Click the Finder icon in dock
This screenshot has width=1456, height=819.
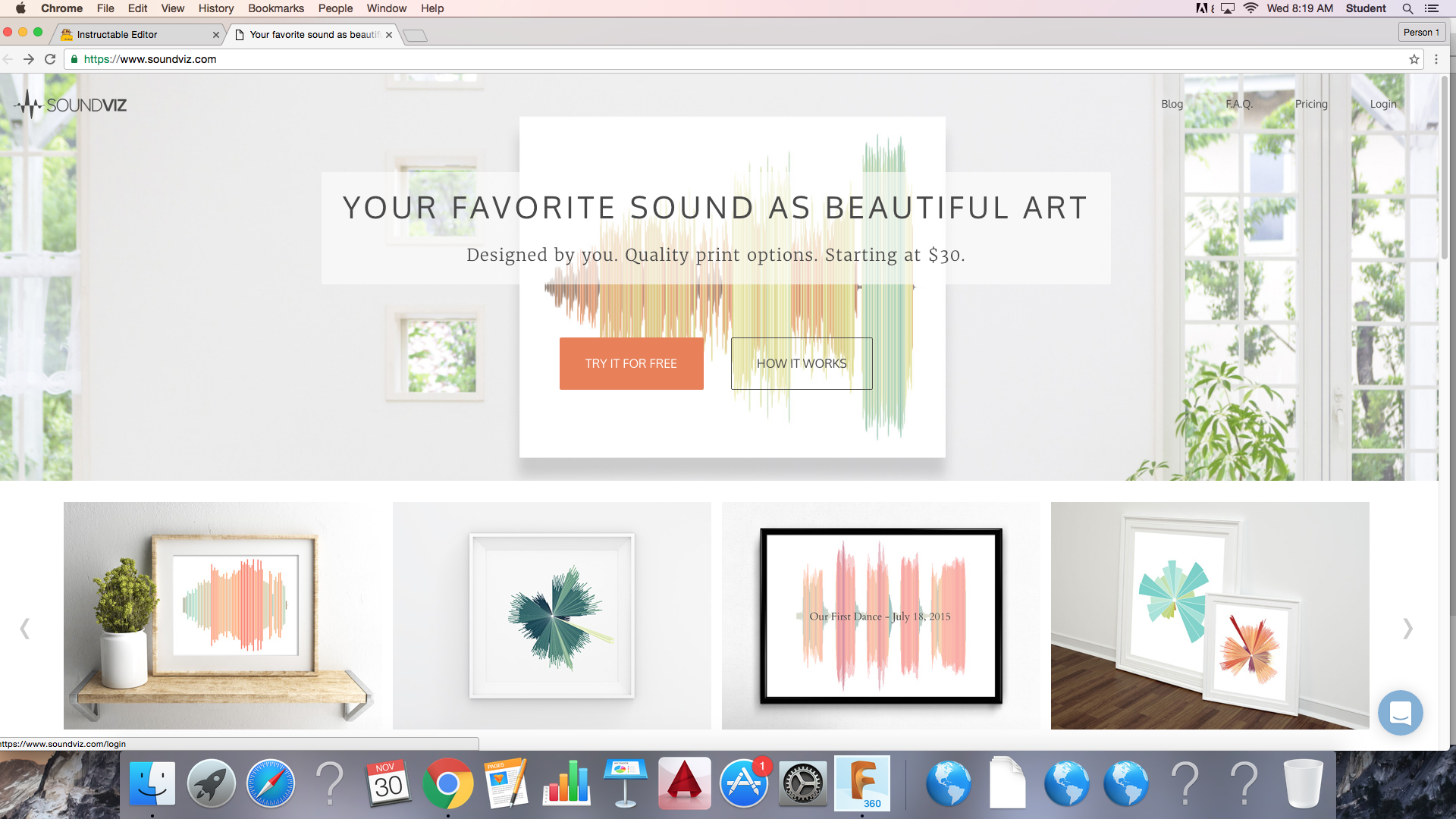tap(155, 782)
